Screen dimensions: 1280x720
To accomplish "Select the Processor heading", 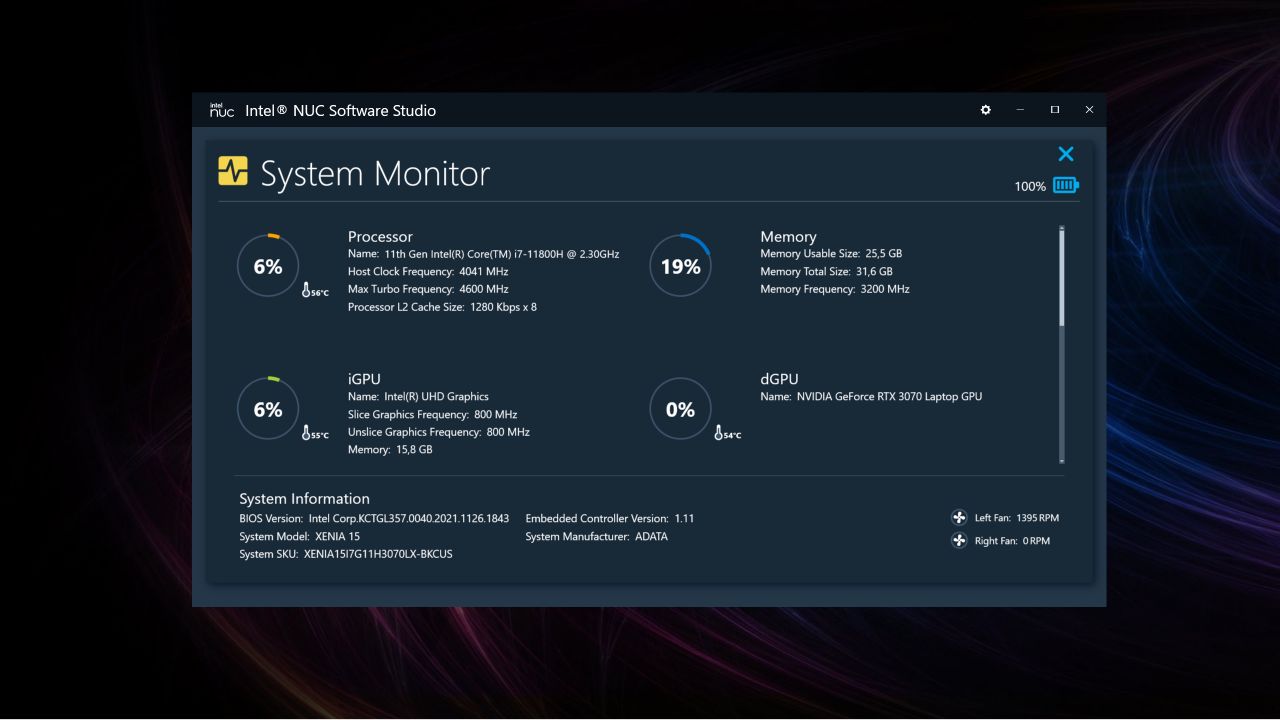I will tap(380, 237).
